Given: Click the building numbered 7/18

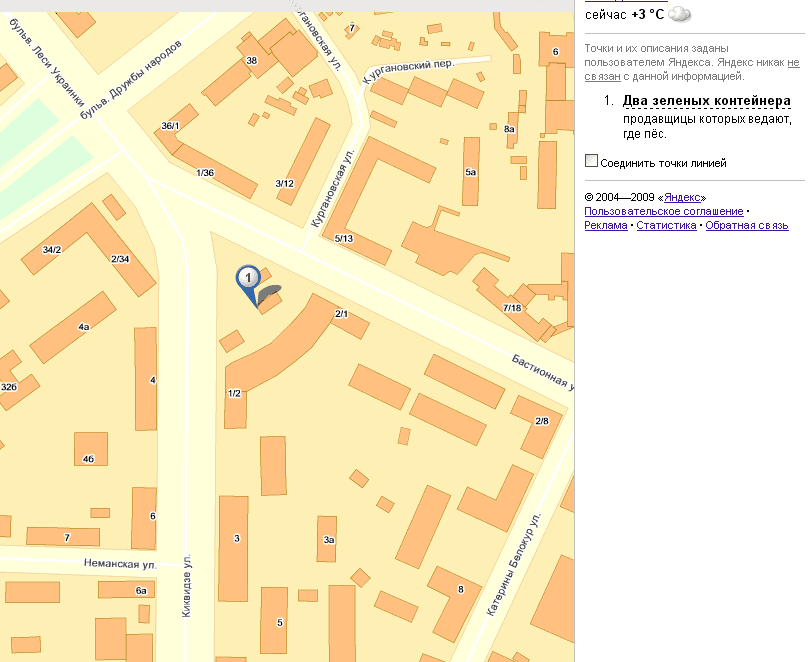Looking at the screenshot, I should (513, 306).
